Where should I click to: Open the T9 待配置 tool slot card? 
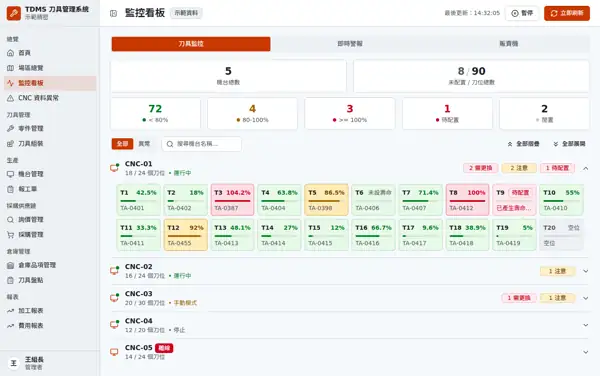point(514,200)
